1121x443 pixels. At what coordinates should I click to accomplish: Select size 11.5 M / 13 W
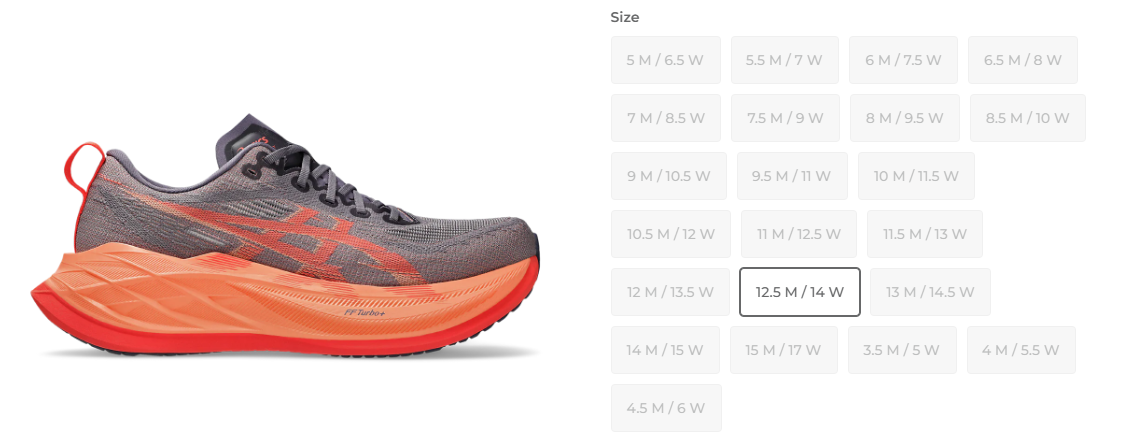[924, 234]
